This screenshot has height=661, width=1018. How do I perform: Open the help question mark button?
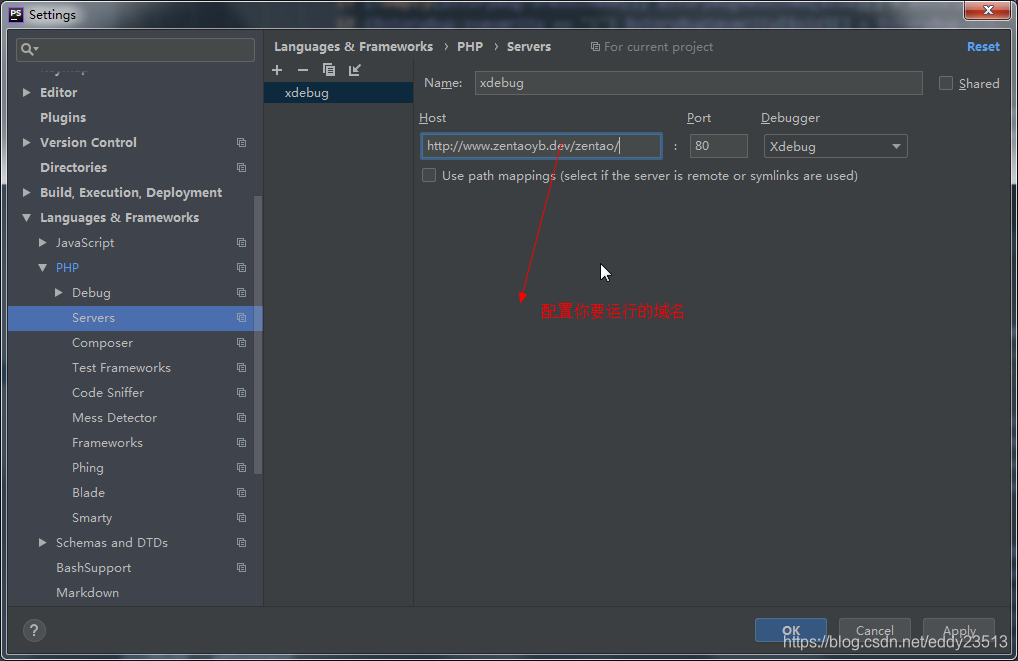click(x=34, y=630)
